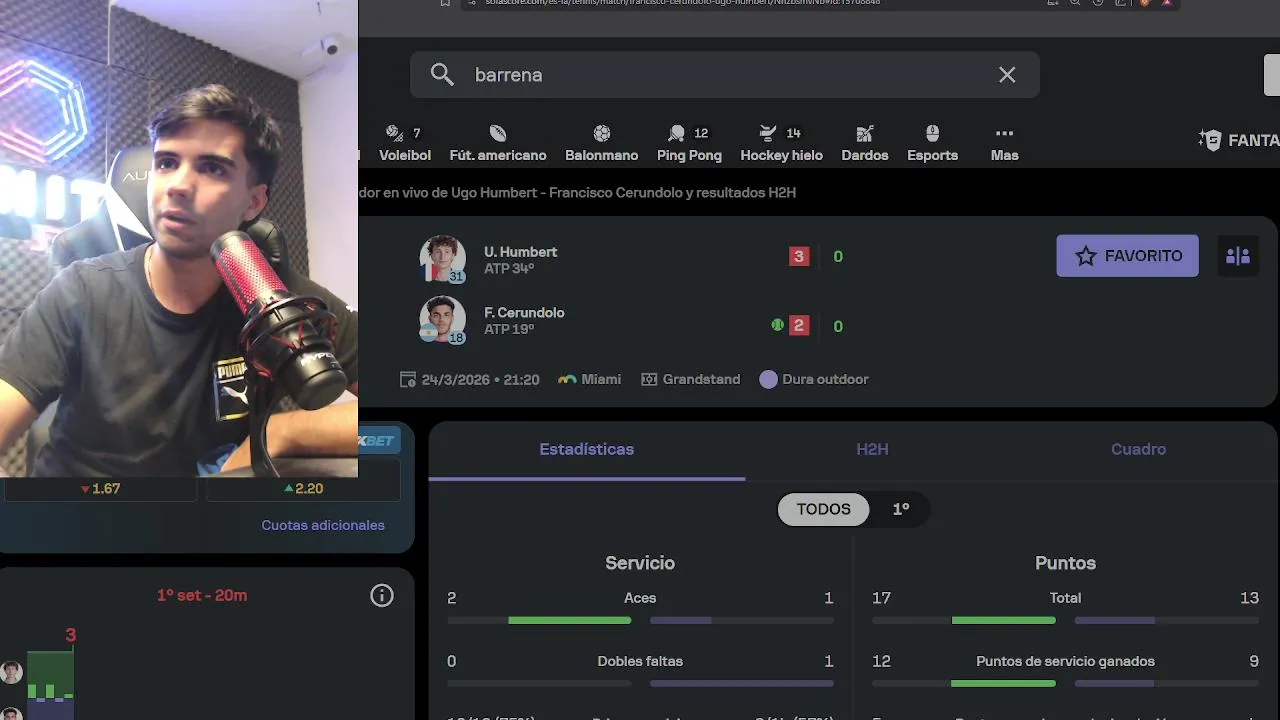This screenshot has height=720, width=1280.
Task: Expand the 'Mas' sports menu
Action: 1004,144
